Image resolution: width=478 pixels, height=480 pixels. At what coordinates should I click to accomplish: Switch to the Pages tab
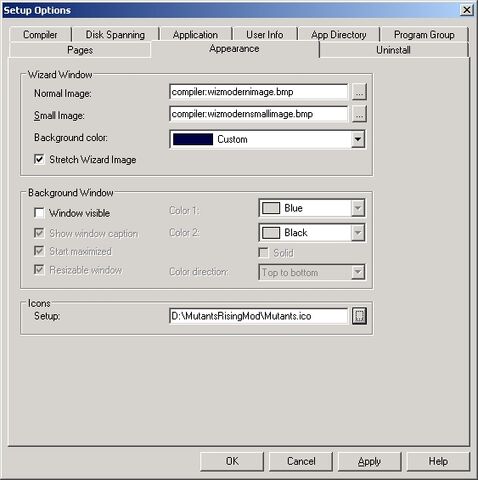click(80, 50)
